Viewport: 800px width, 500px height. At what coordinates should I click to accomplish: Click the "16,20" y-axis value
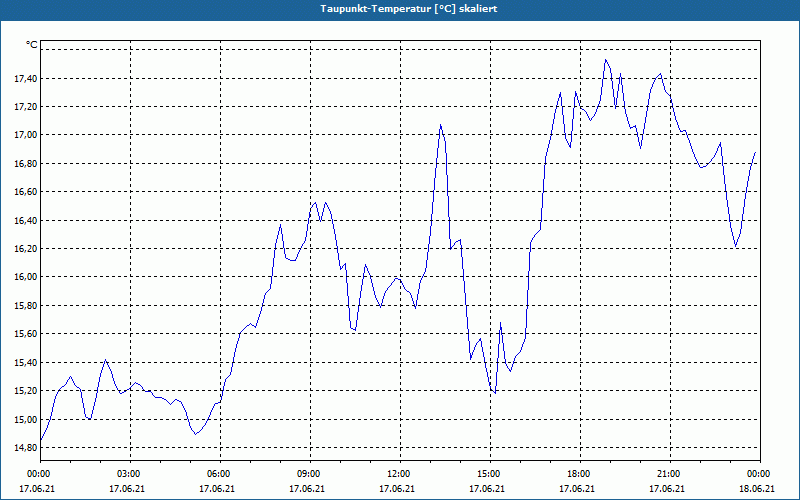pyautogui.click(x=28, y=248)
